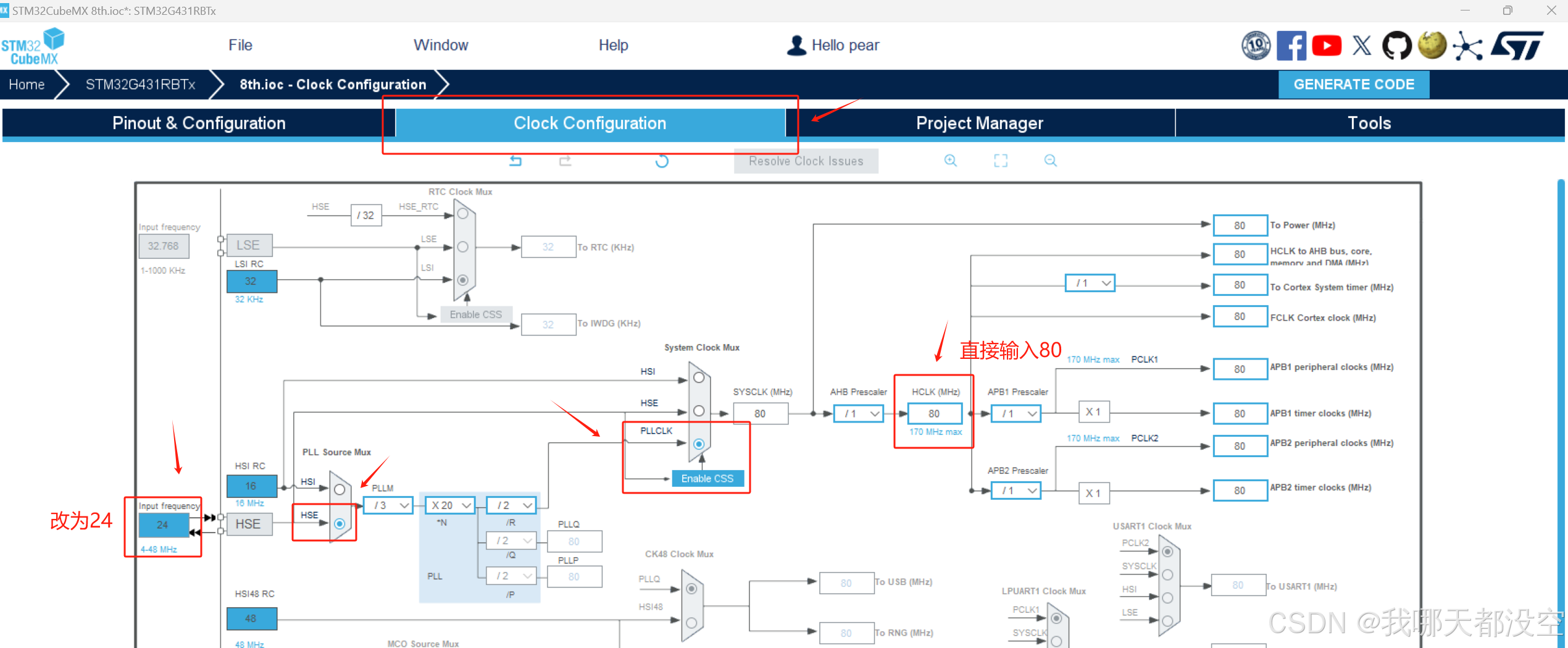This screenshot has width=1568, height=648.
Task: Open the PLLQ /2 divider dropdown
Action: pyautogui.click(x=512, y=541)
